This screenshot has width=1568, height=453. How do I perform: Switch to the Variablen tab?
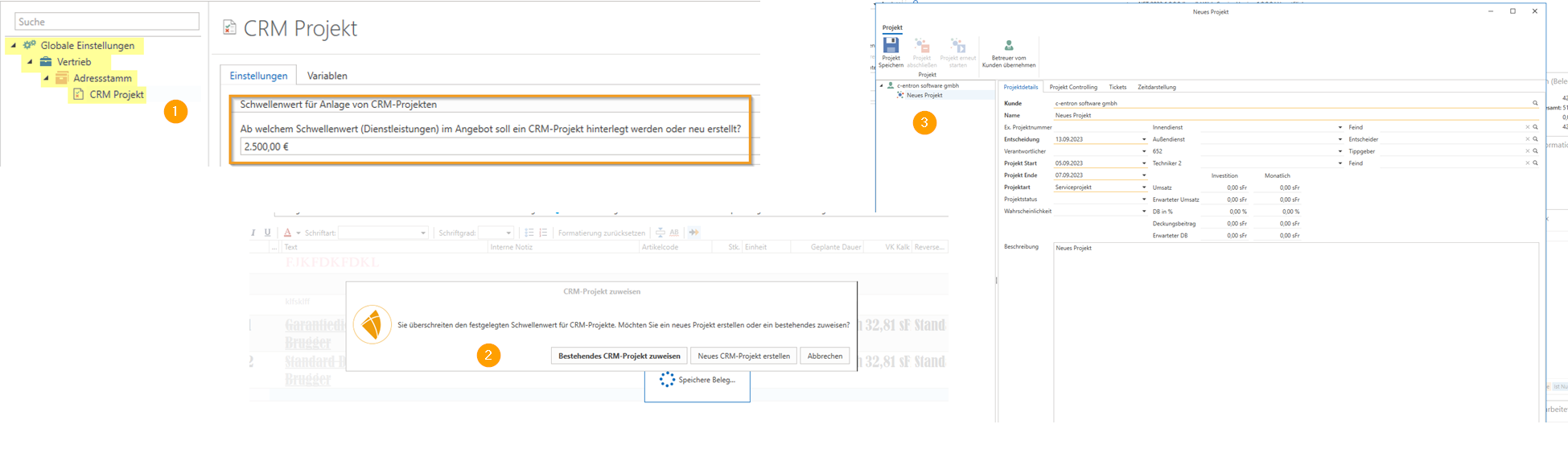coord(327,76)
